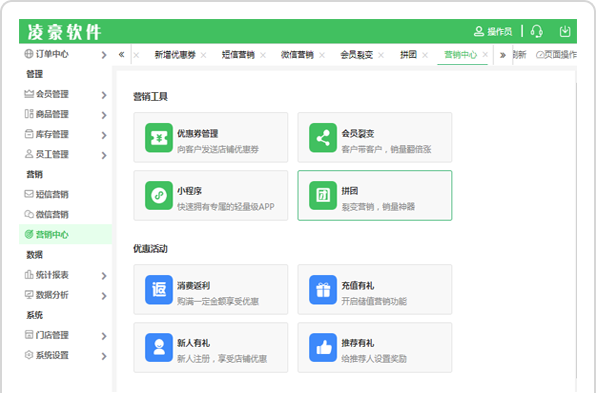
Task: Click the 数据分析 monitor icon
Action: [x=29, y=295]
